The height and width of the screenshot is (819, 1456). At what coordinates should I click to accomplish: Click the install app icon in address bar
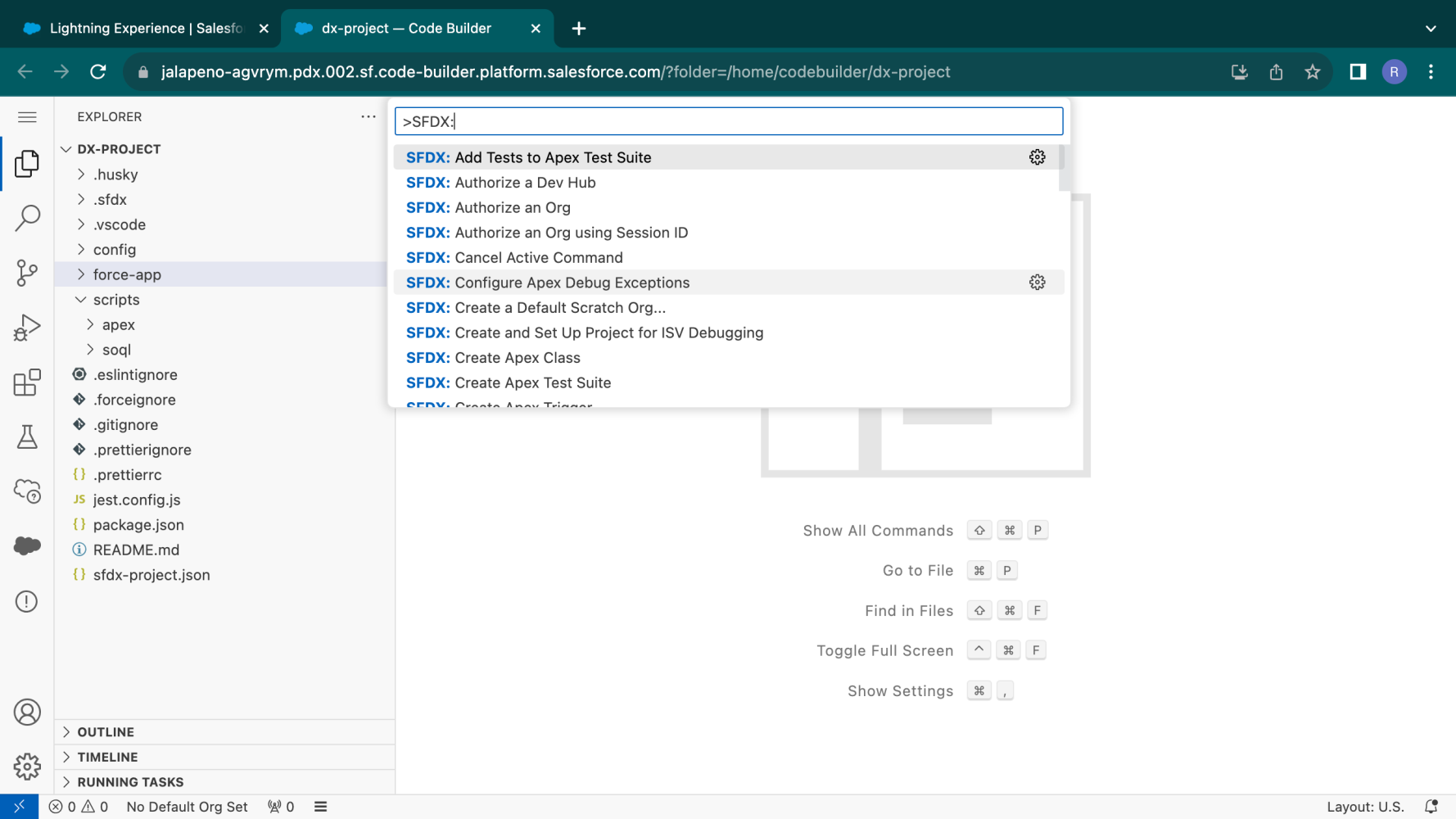(x=1240, y=72)
